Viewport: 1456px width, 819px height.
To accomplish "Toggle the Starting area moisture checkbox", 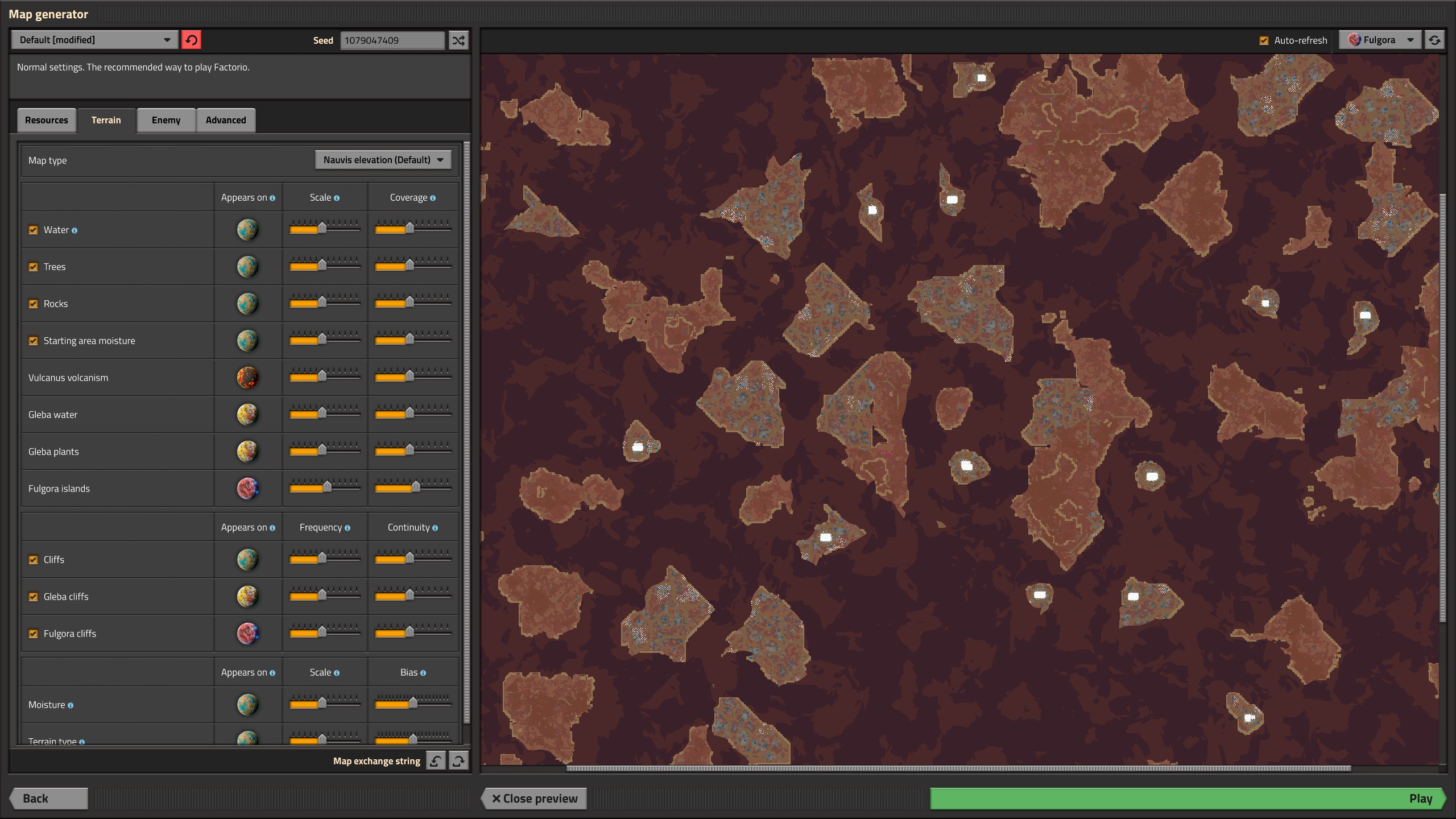I will pos(34,341).
